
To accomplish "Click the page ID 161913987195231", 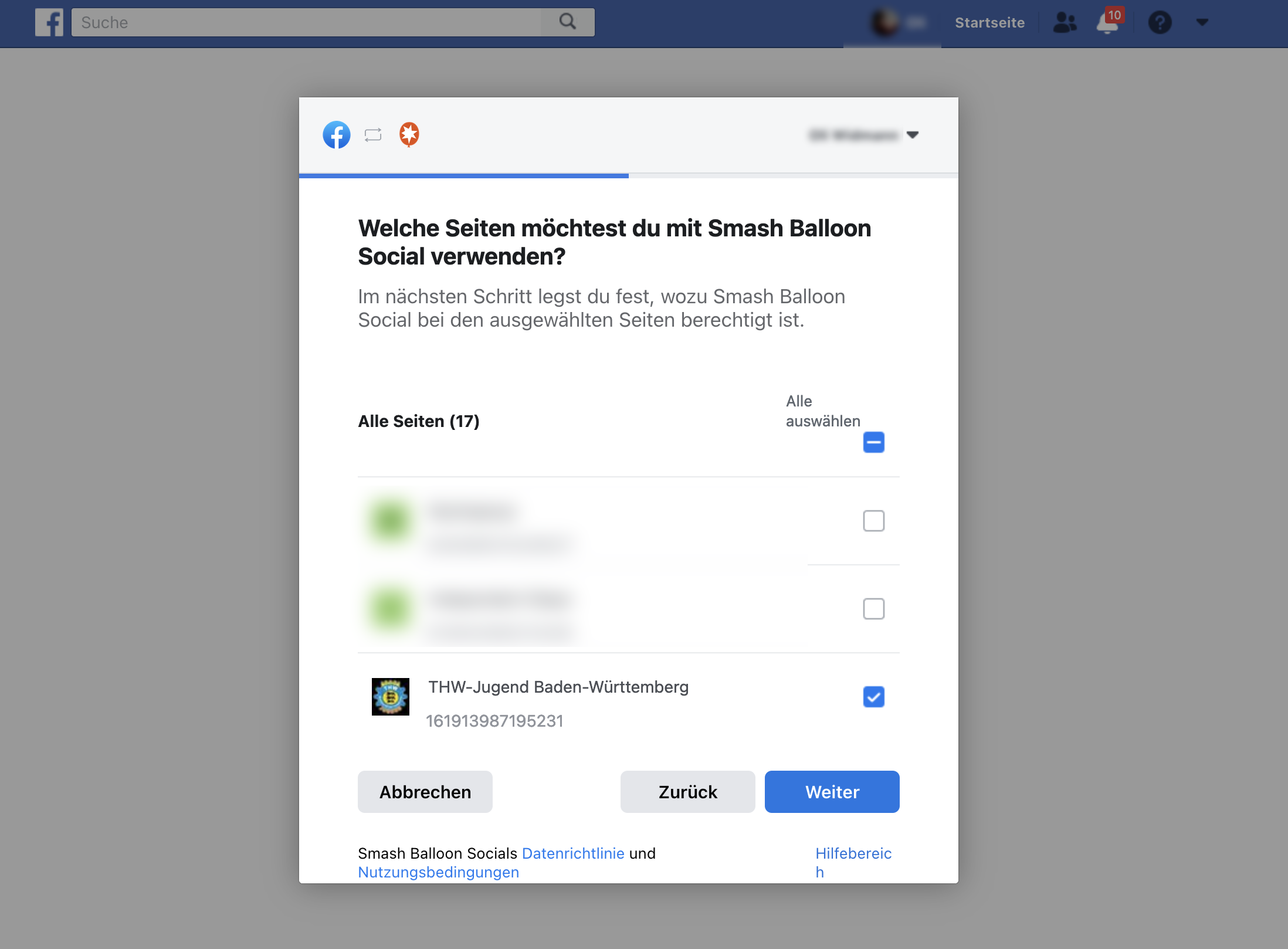I will click(x=494, y=721).
